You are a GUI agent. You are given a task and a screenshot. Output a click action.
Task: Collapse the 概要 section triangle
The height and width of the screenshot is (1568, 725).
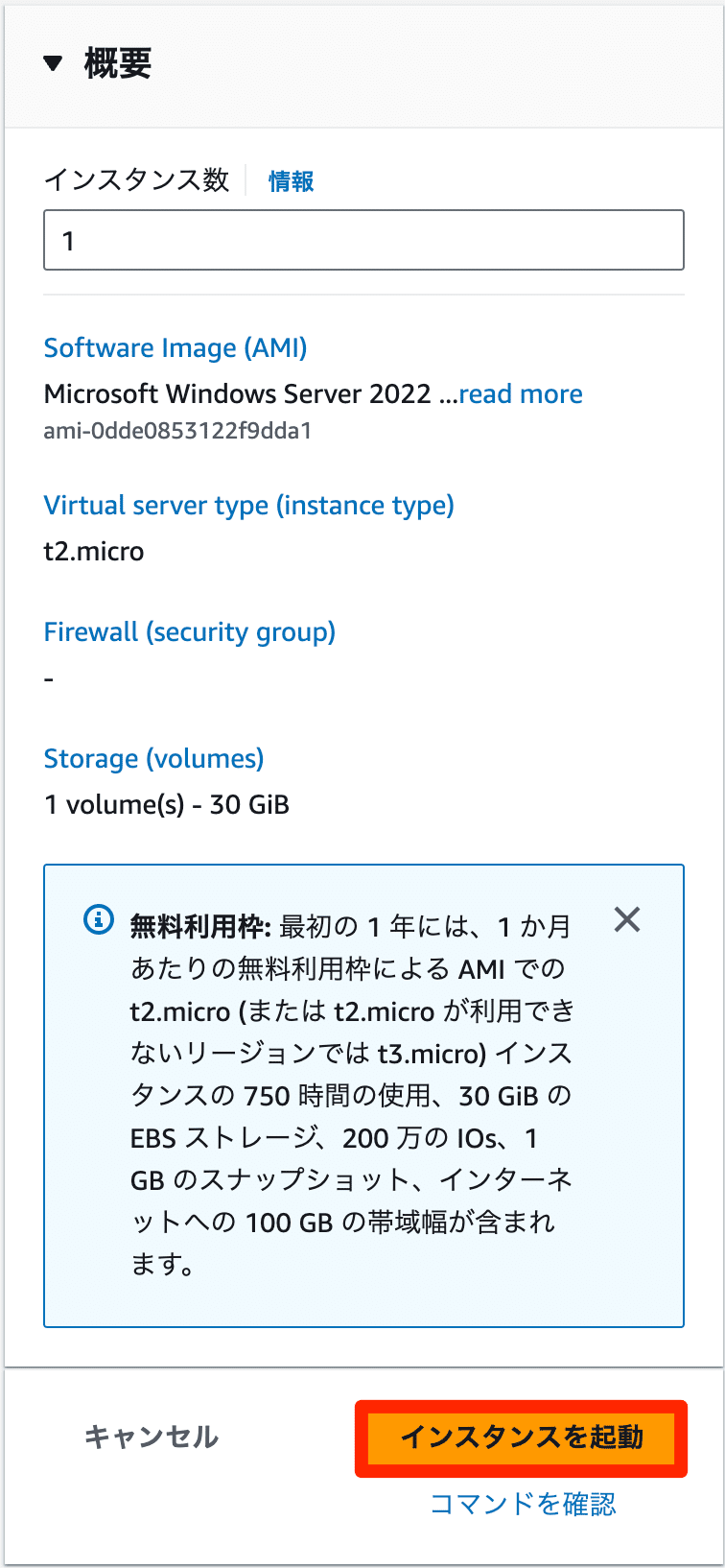(x=53, y=64)
